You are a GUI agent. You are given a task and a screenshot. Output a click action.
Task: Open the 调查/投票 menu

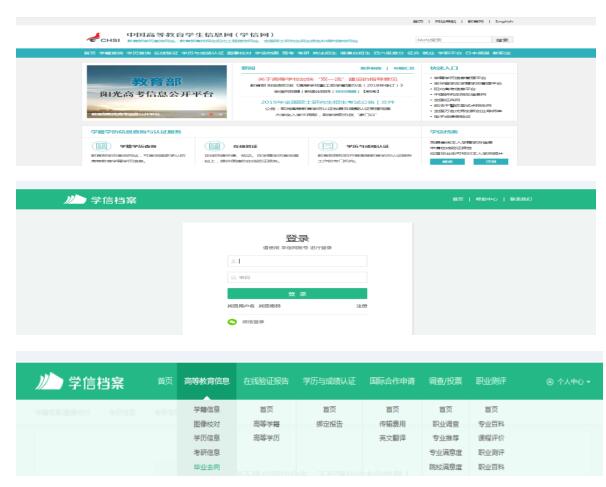445,381
